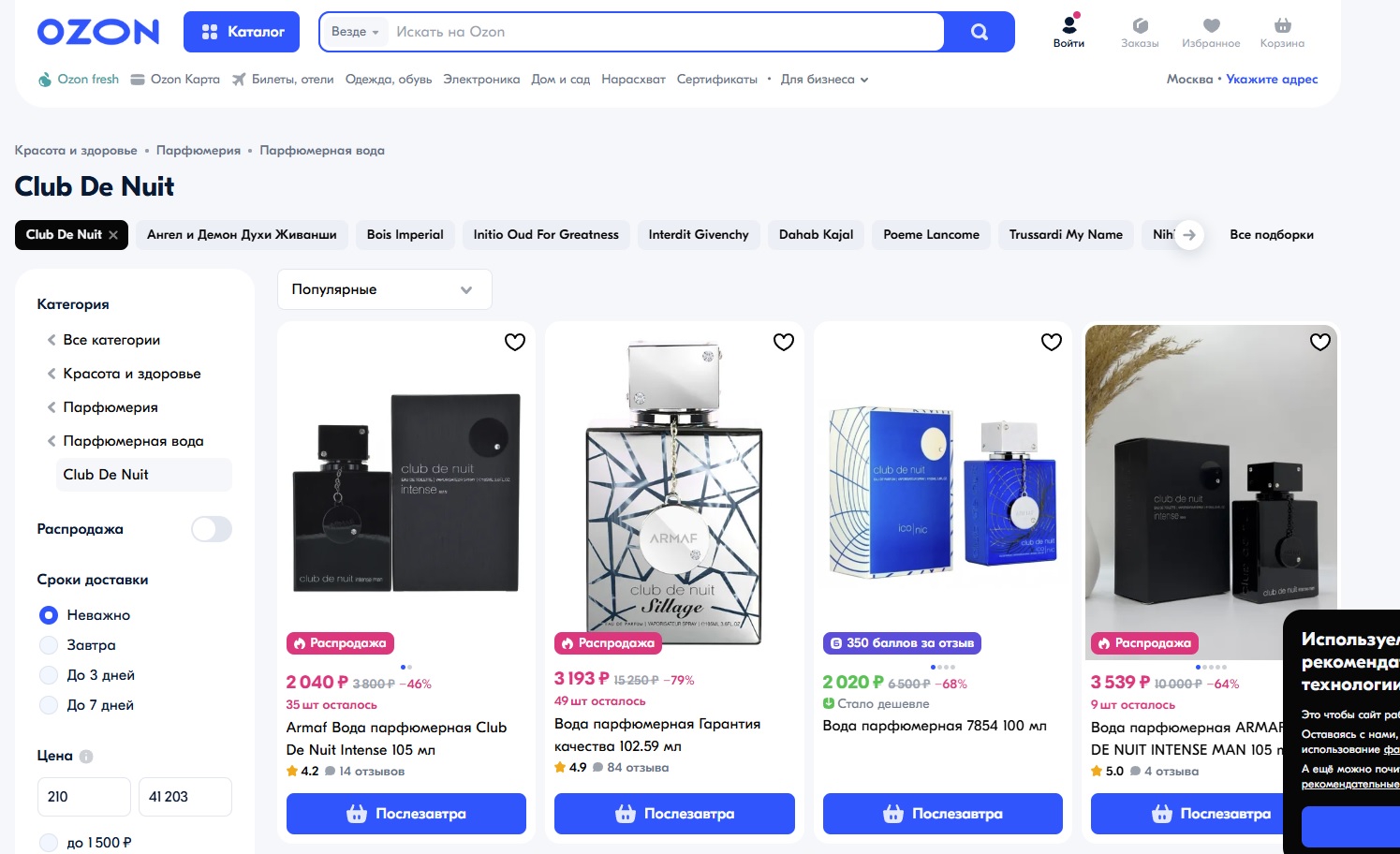
Task: Expand the Для бизнеса menu
Action: coord(824,80)
